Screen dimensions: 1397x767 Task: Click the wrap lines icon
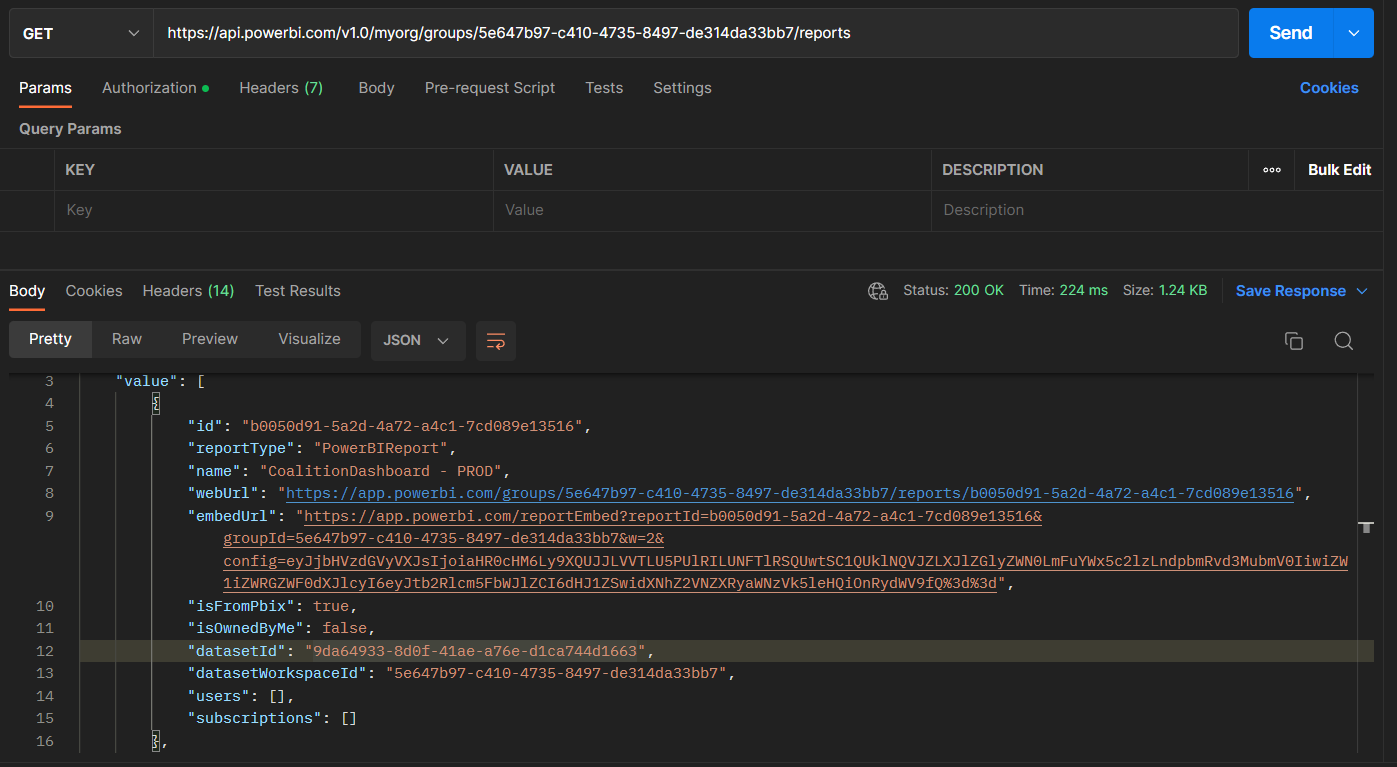tap(495, 341)
